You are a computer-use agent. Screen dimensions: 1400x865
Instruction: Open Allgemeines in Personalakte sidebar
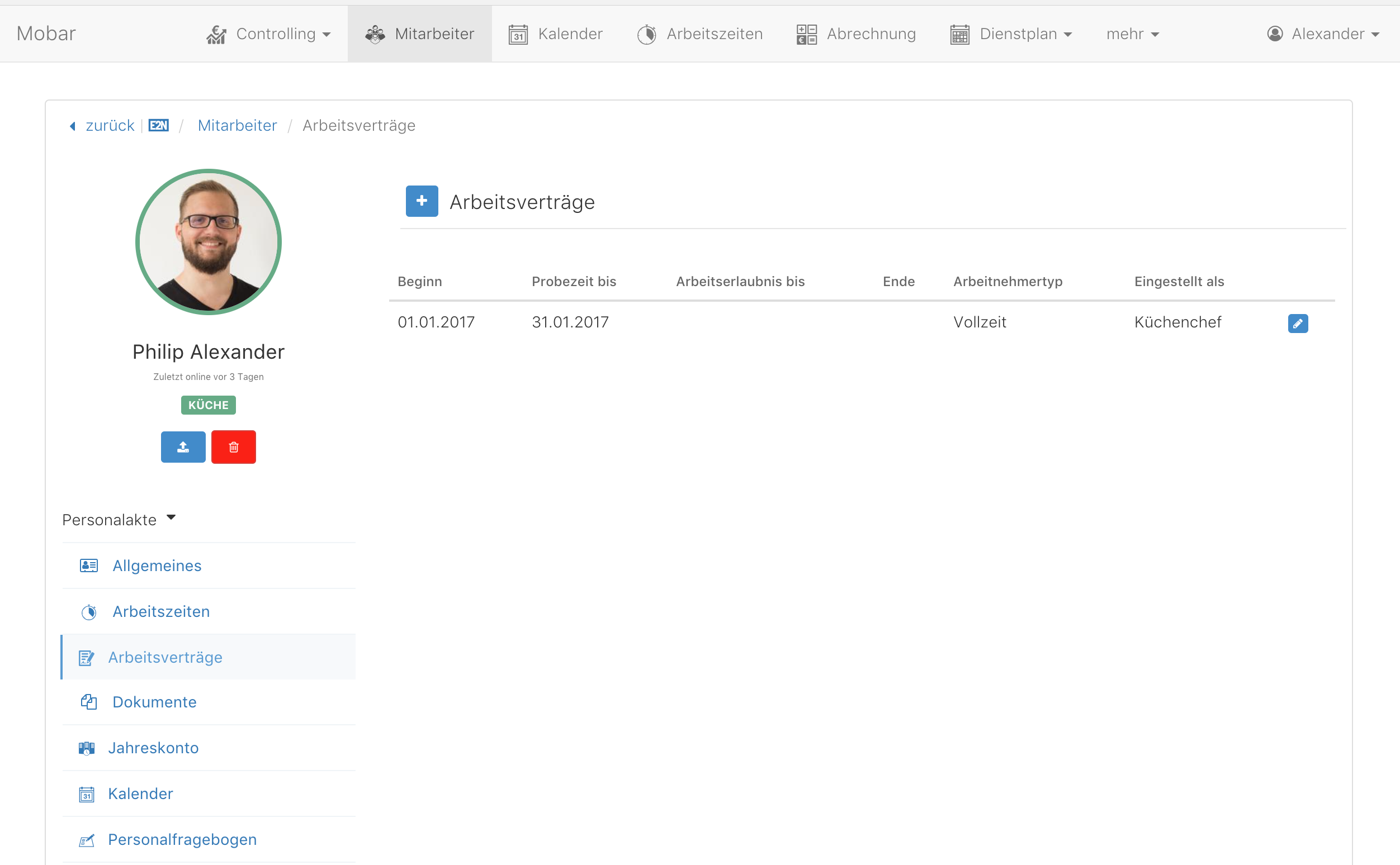209,565
